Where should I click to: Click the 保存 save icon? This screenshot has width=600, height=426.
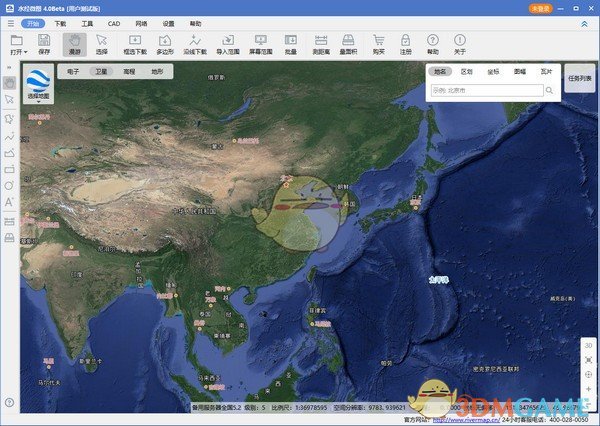coord(44,44)
